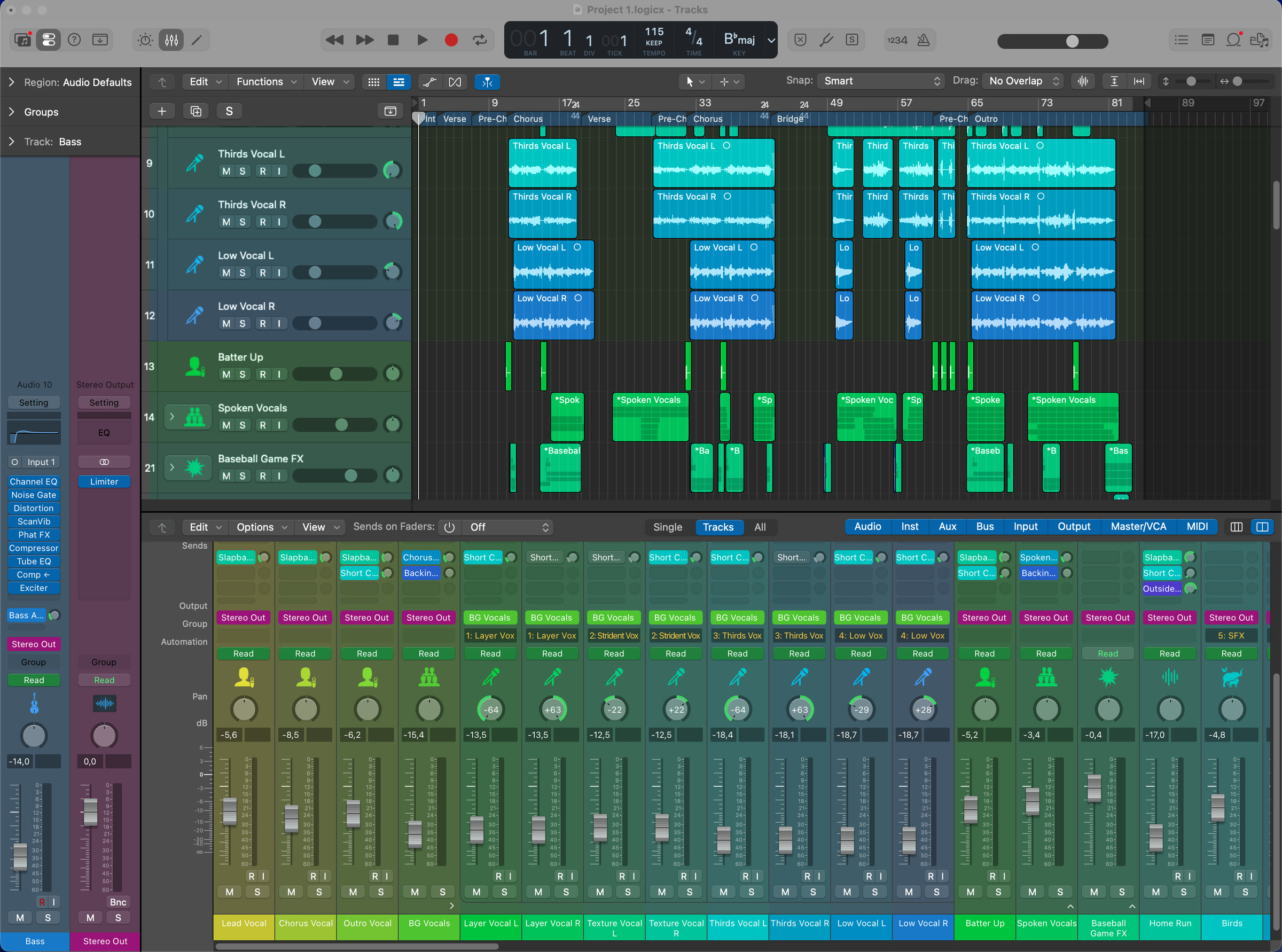Toggle input monitoring on Spoken Vocals track
The width and height of the screenshot is (1282, 952).
point(279,425)
